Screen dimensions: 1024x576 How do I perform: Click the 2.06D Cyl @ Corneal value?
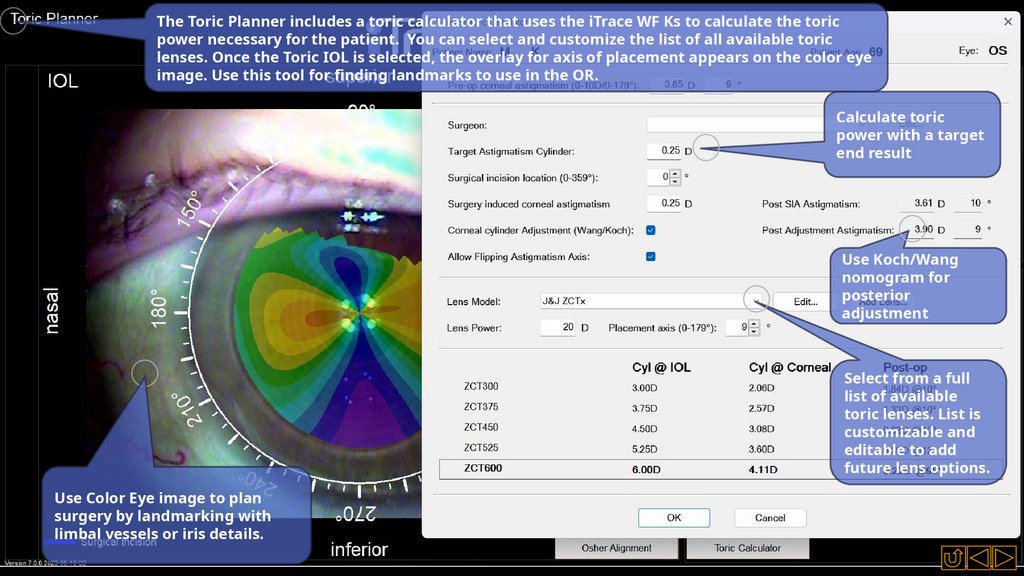(761, 388)
